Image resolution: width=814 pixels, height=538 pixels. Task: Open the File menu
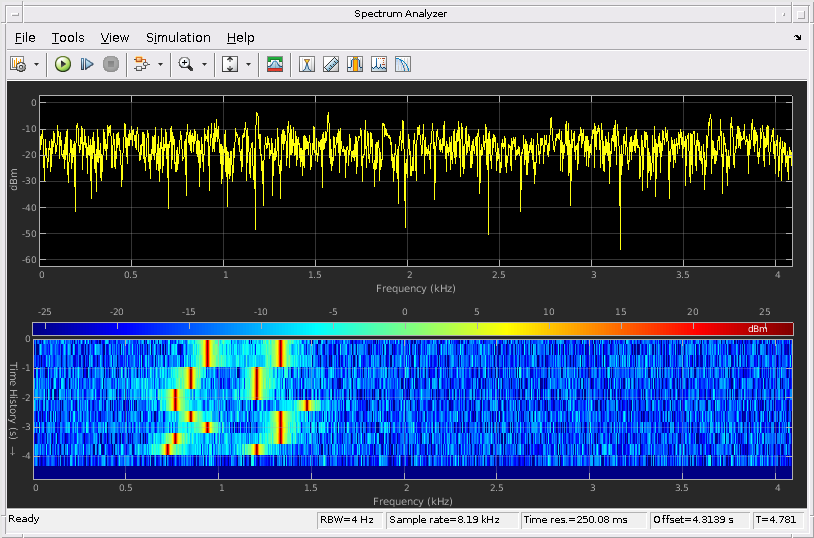[25, 37]
